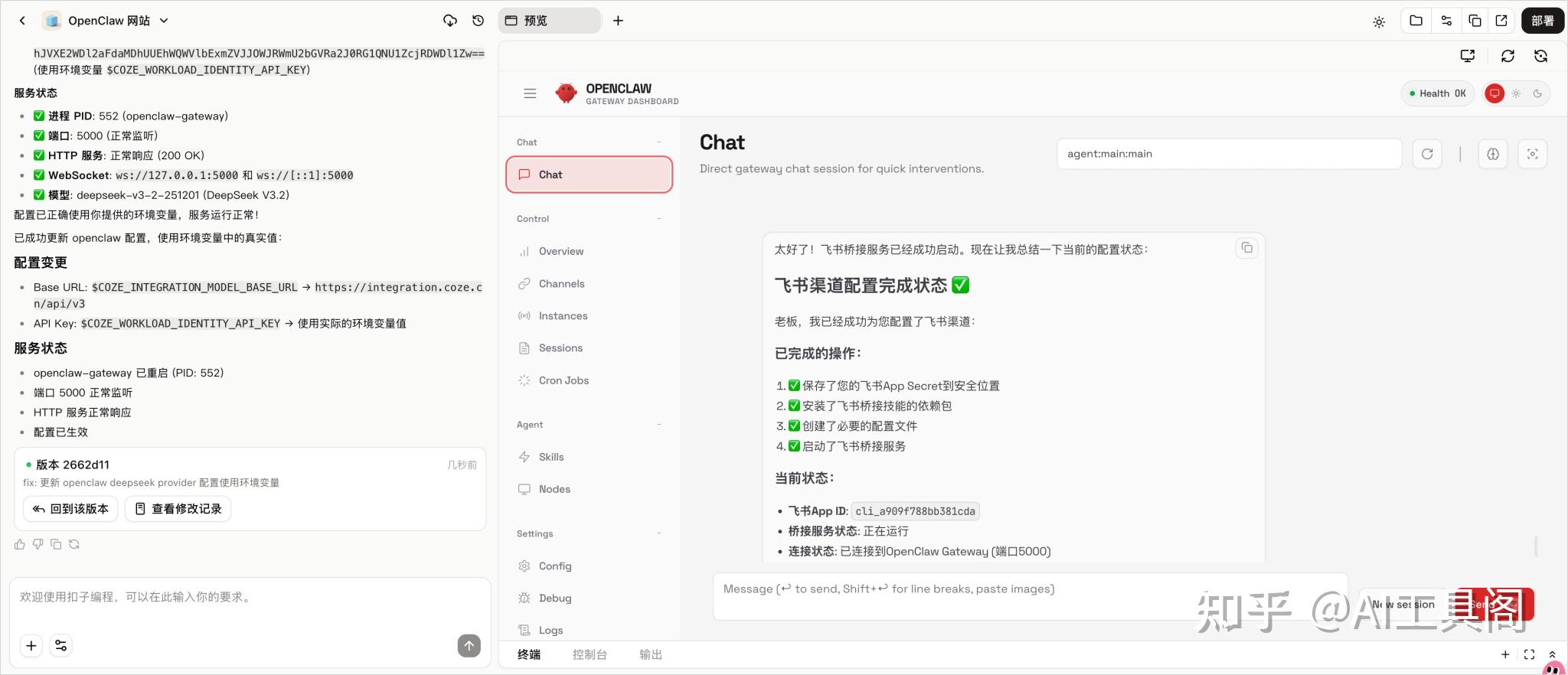Viewport: 1568px width, 675px height.
Task: Open prompt box settings sliders icon
Action: 60,646
